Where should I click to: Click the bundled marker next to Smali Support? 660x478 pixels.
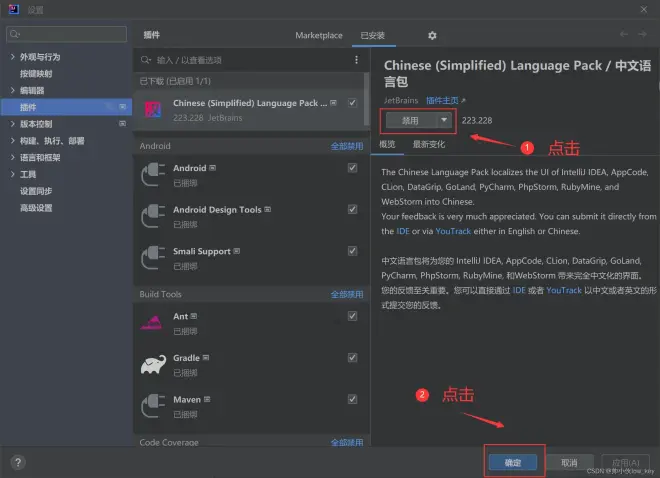pos(237,251)
